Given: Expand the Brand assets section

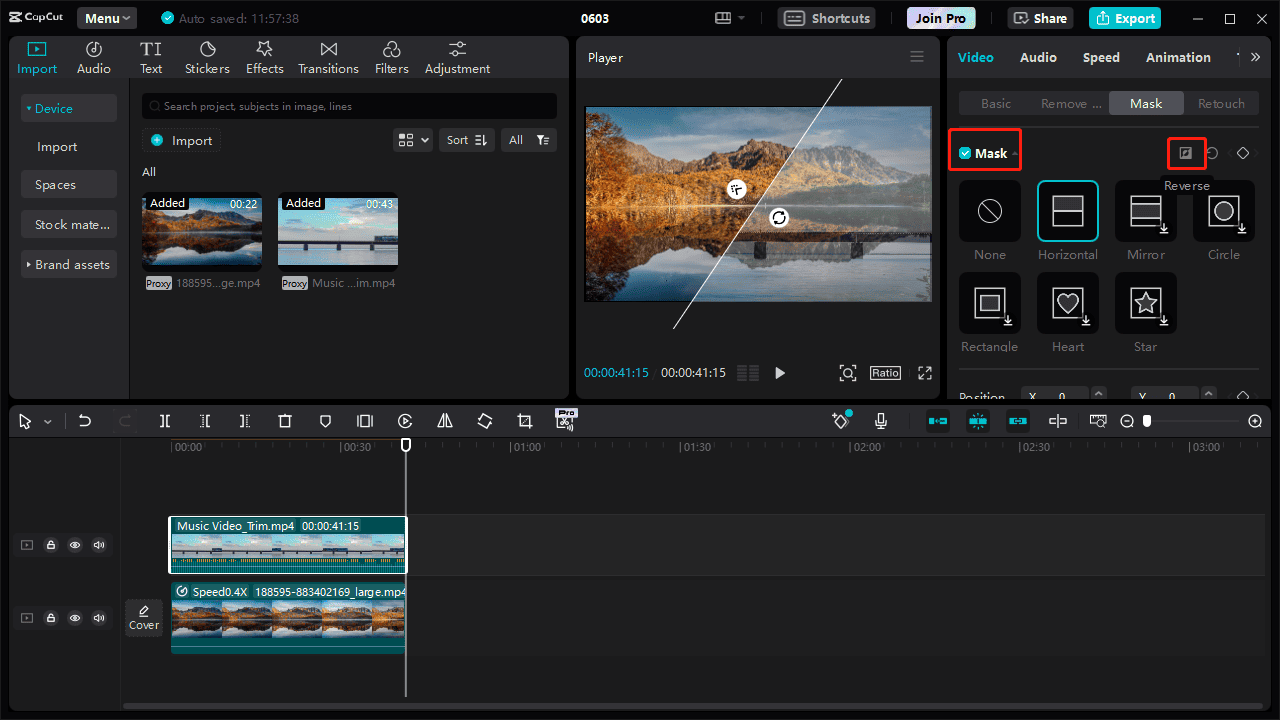Looking at the screenshot, I should (69, 264).
